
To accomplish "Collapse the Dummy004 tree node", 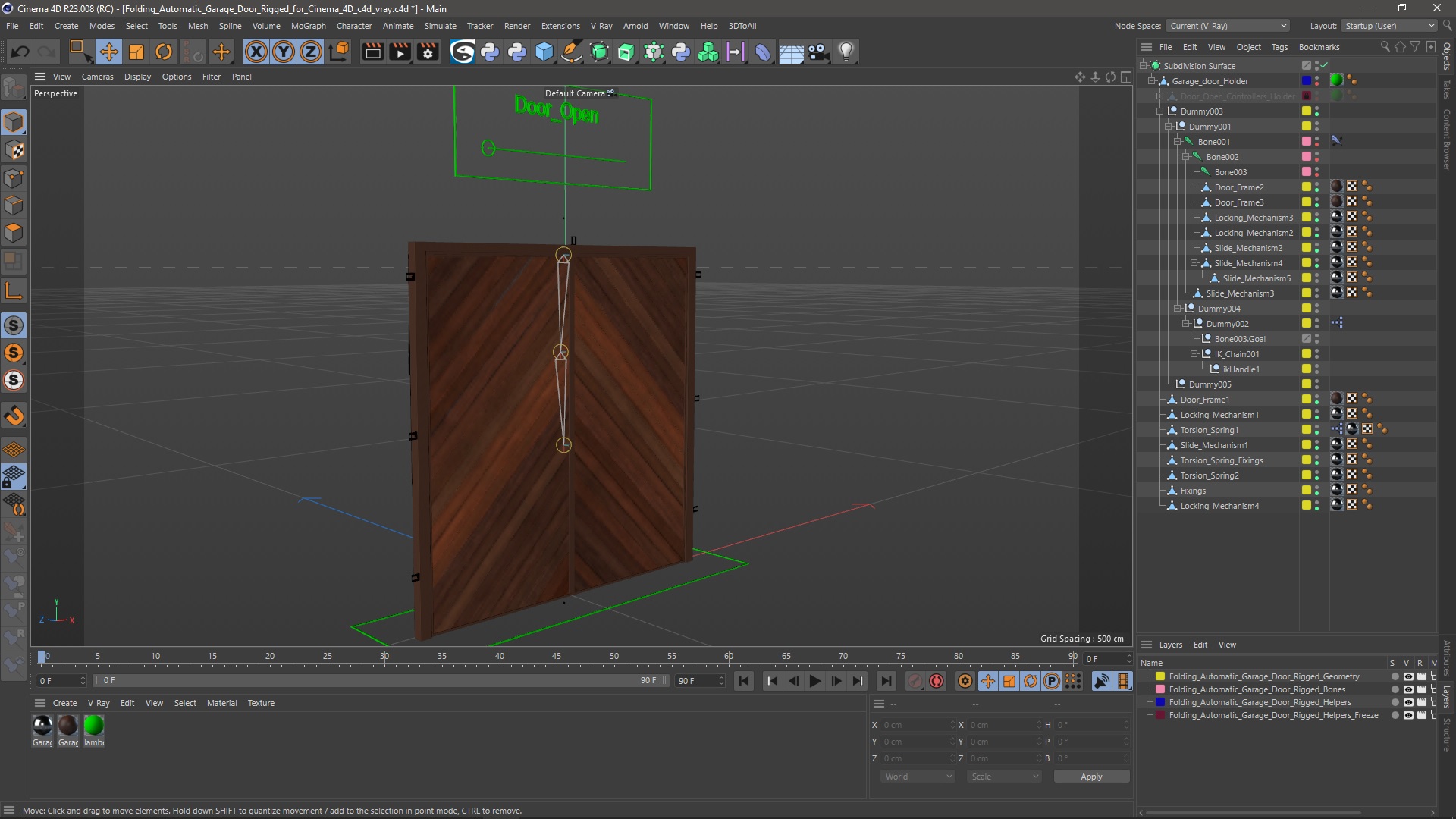I will tap(1177, 309).
